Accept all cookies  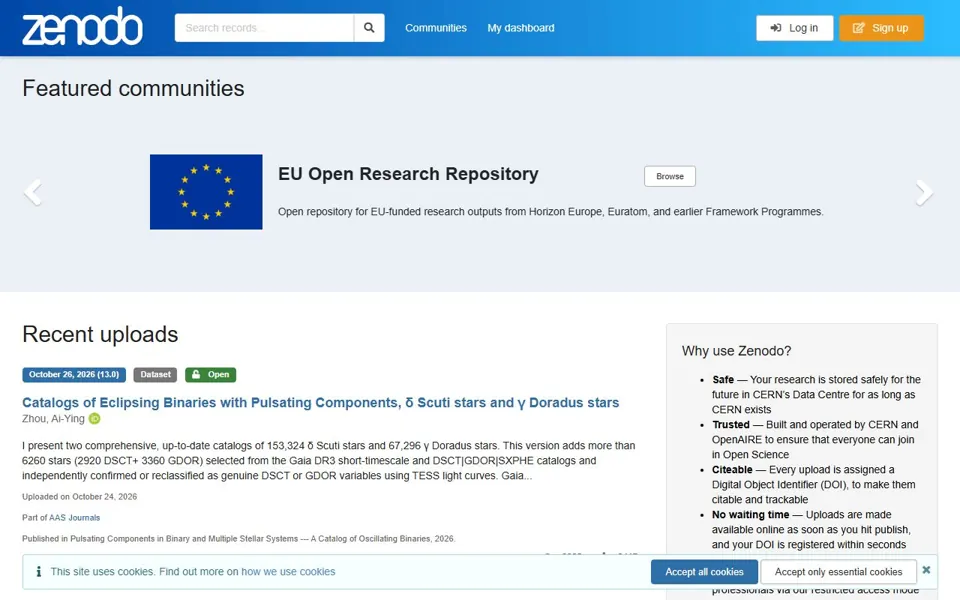(x=704, y=572)
